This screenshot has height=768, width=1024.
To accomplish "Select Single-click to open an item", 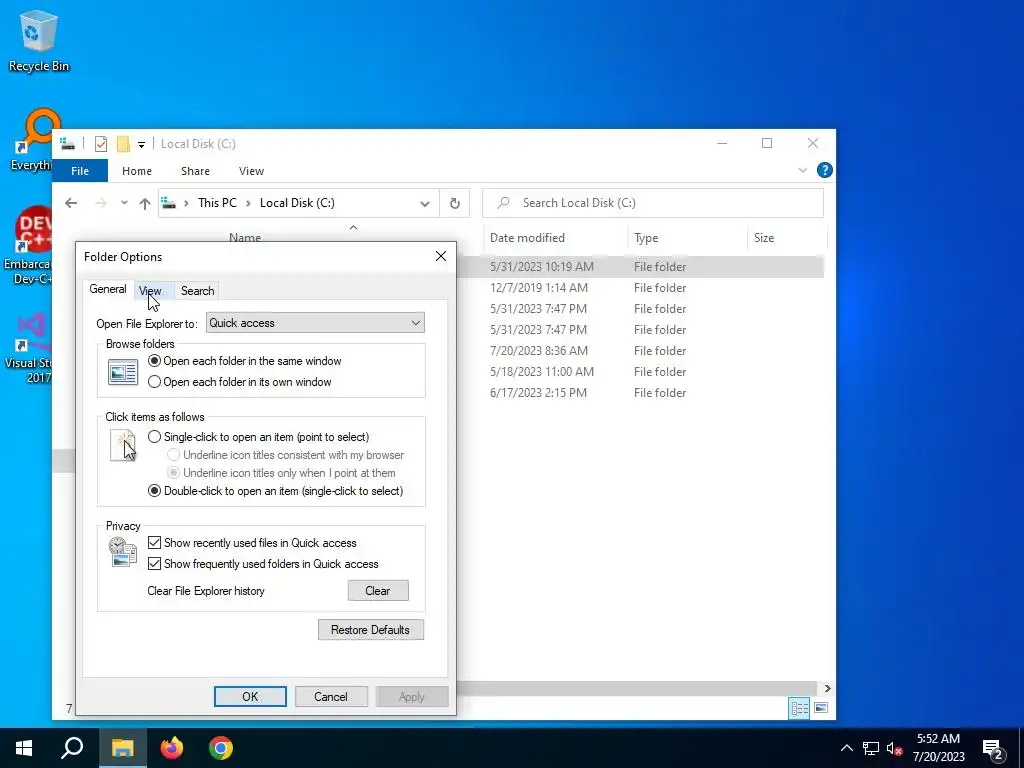I will pyautogui.click(x=259, y=437).
